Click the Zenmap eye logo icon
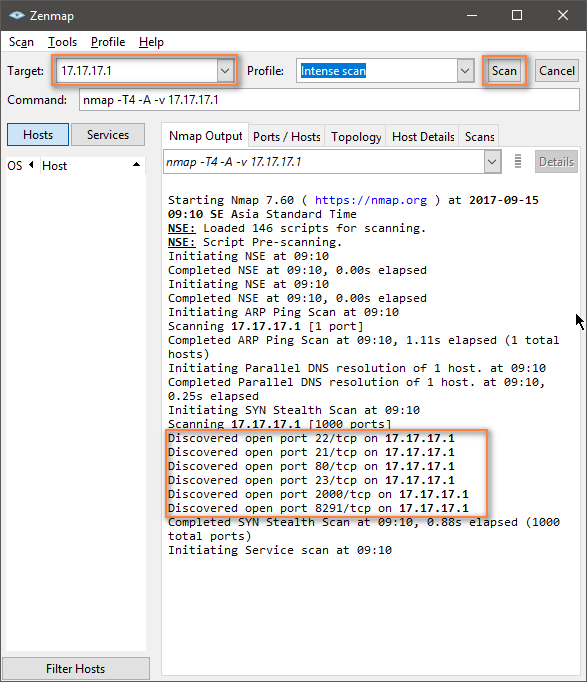 (17, 15)
